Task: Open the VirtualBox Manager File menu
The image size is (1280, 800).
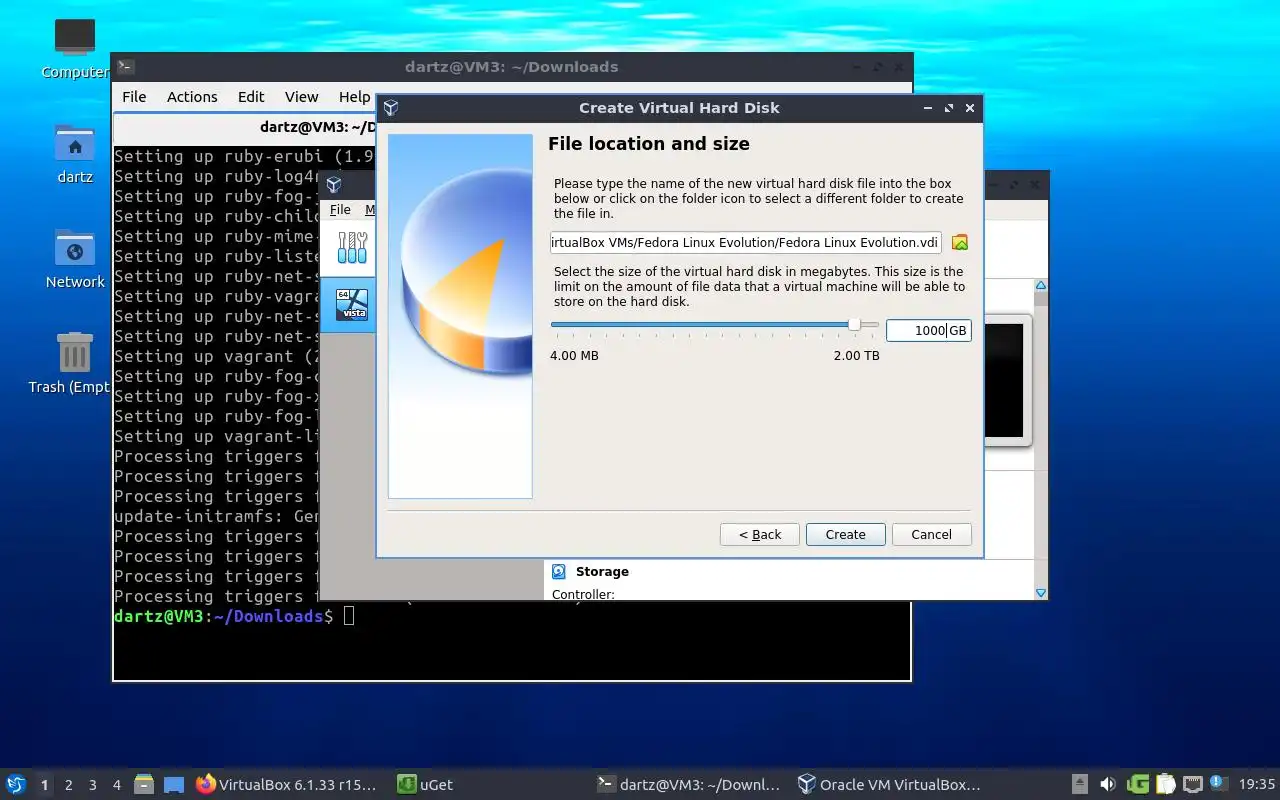Action: tap(340, 210)
